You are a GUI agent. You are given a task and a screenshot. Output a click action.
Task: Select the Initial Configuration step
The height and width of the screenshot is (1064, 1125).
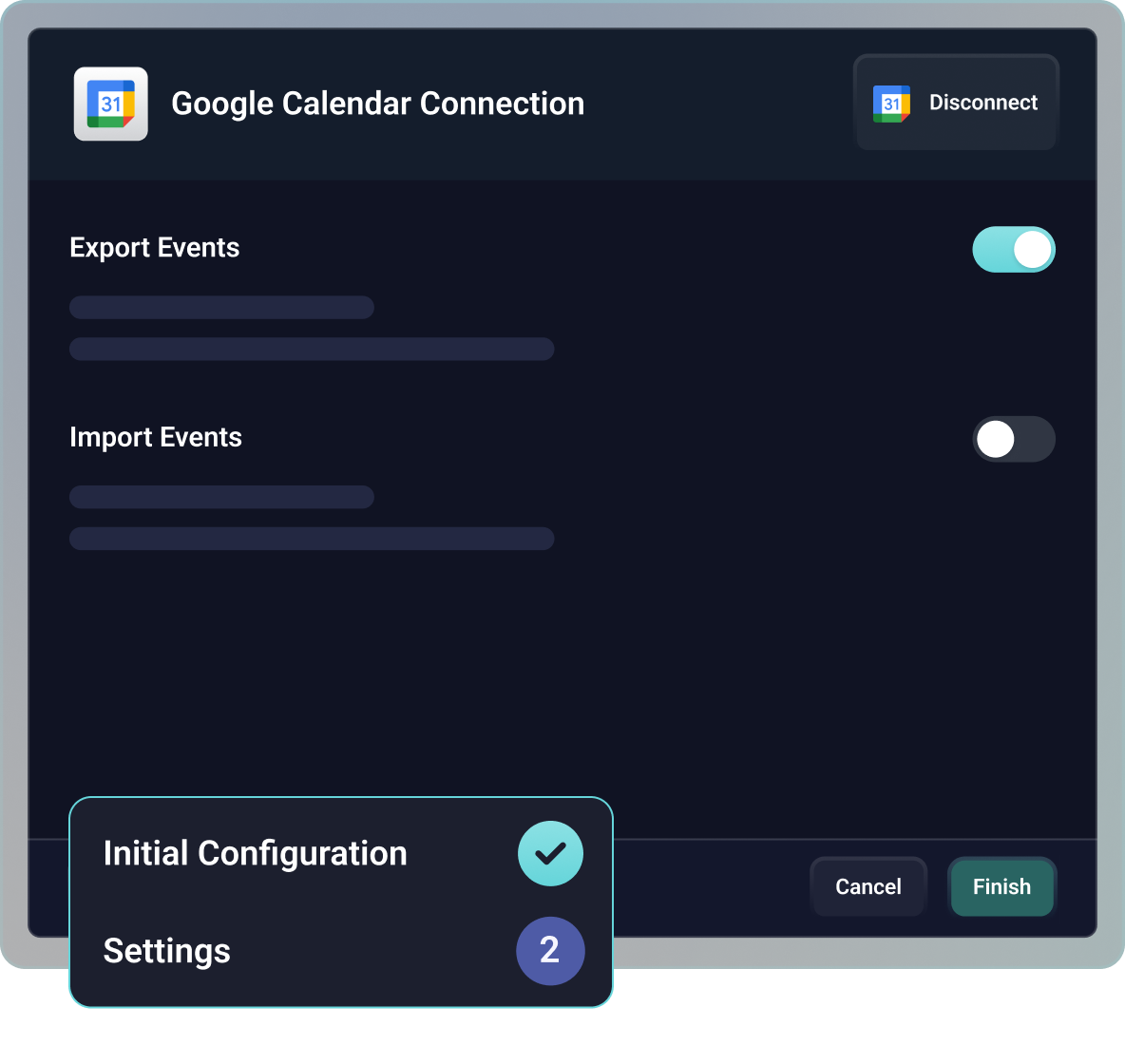[256, 854]
